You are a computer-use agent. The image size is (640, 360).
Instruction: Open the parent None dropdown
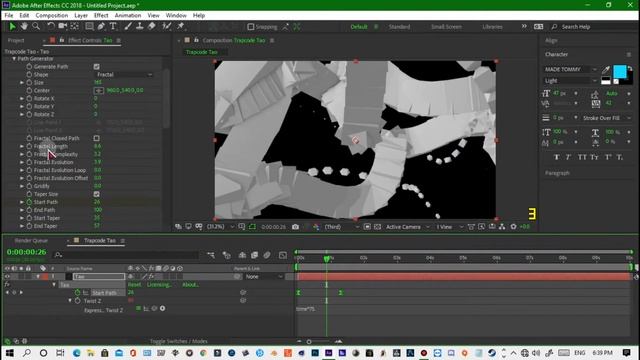(x=264, y=277)
